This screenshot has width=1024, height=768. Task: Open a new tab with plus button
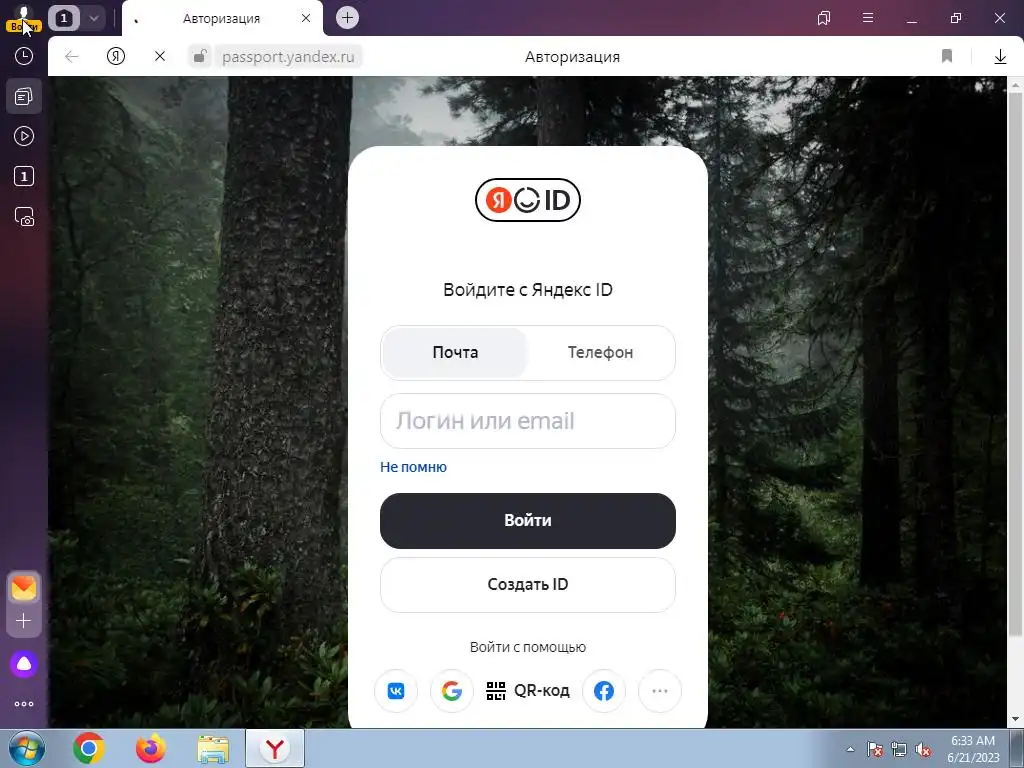pyautogui.click(x=347, y=18)
